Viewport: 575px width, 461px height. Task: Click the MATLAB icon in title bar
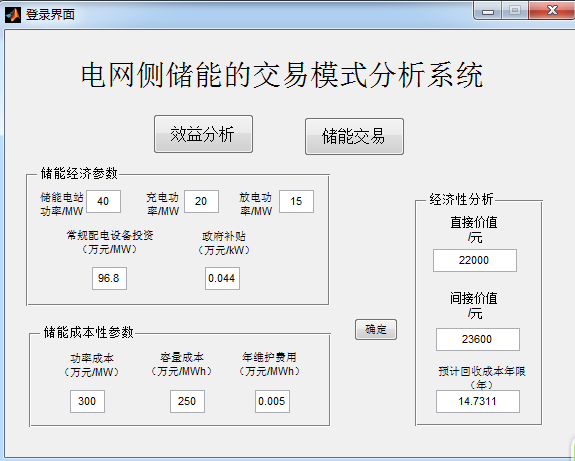click(x=13, y=15)
